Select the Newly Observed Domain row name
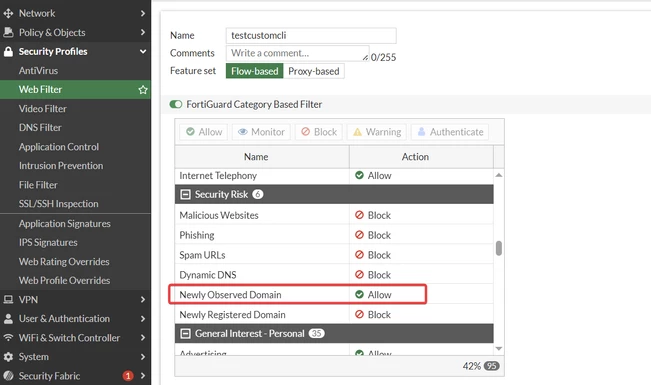Image resolution: width=651 pixels, height=385 pixels. click(x=230, y=295)
